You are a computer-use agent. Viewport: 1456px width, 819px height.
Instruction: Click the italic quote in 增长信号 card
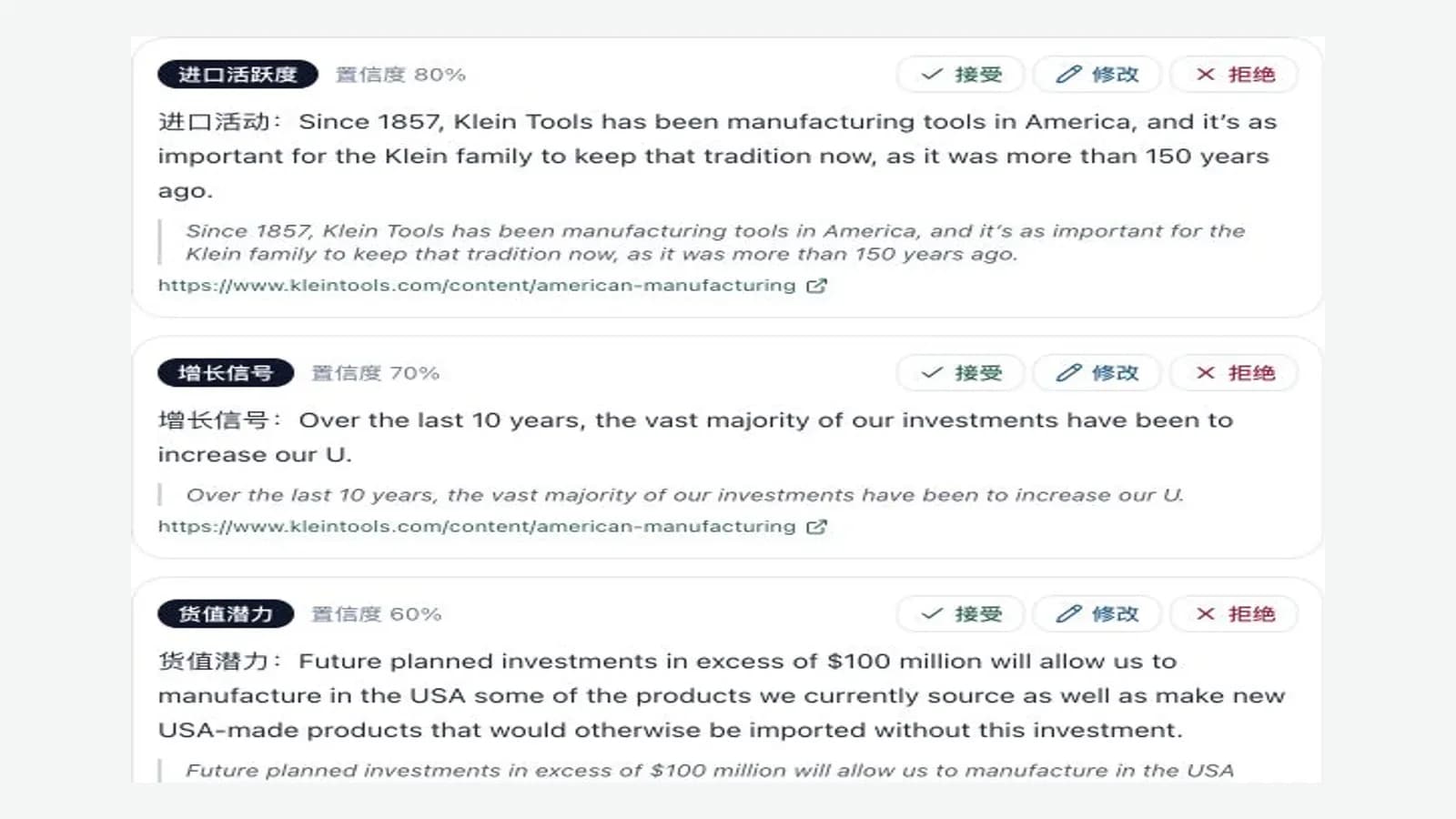tap(684, 495)
